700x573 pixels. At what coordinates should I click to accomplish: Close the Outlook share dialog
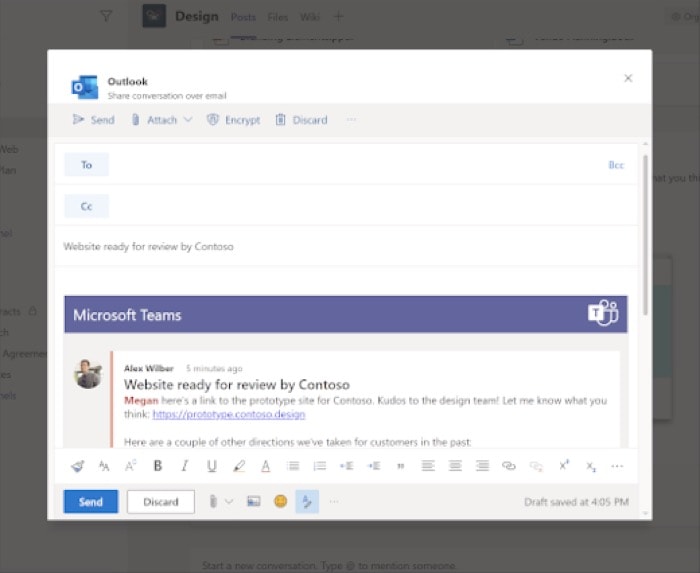[x=628, y=78]
